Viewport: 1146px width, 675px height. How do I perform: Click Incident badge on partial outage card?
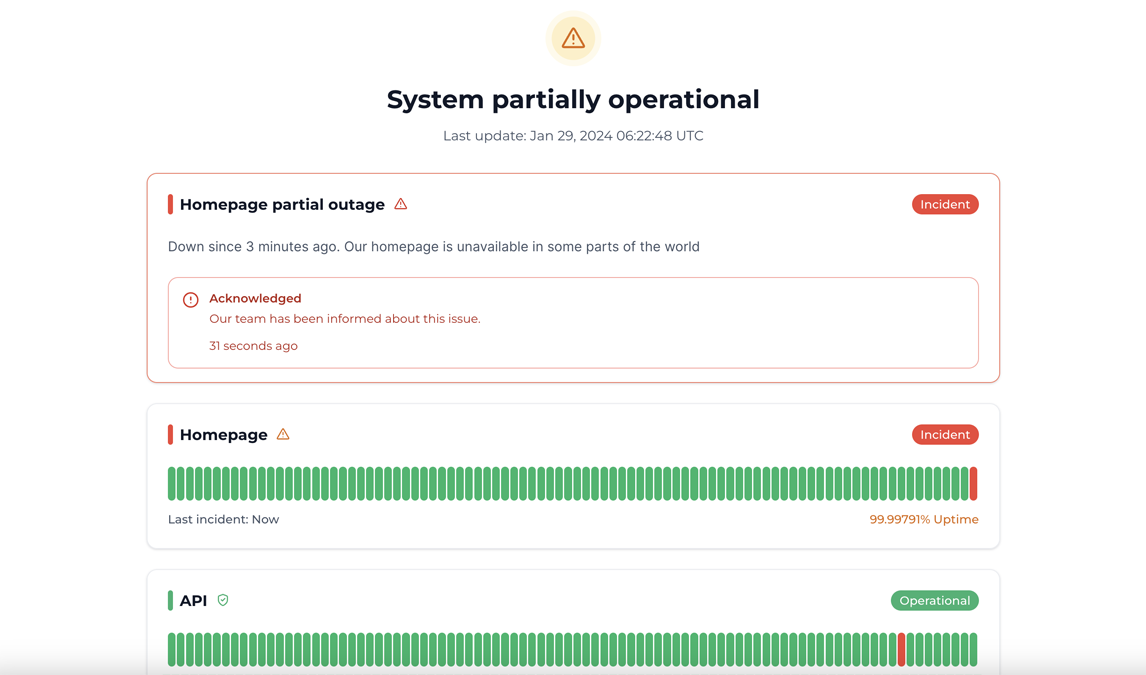click(x=944, y=204)
